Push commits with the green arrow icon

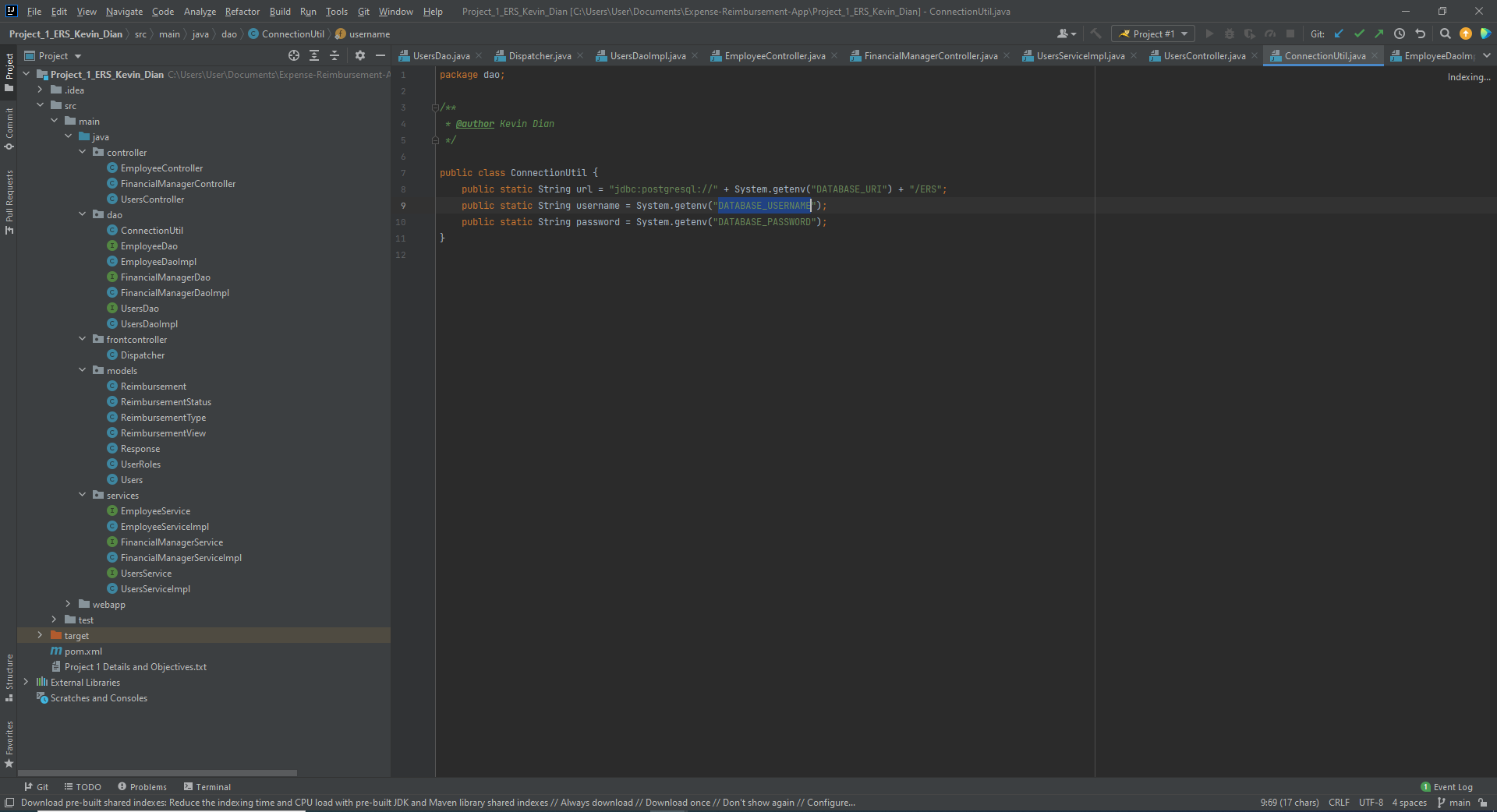1379,34
